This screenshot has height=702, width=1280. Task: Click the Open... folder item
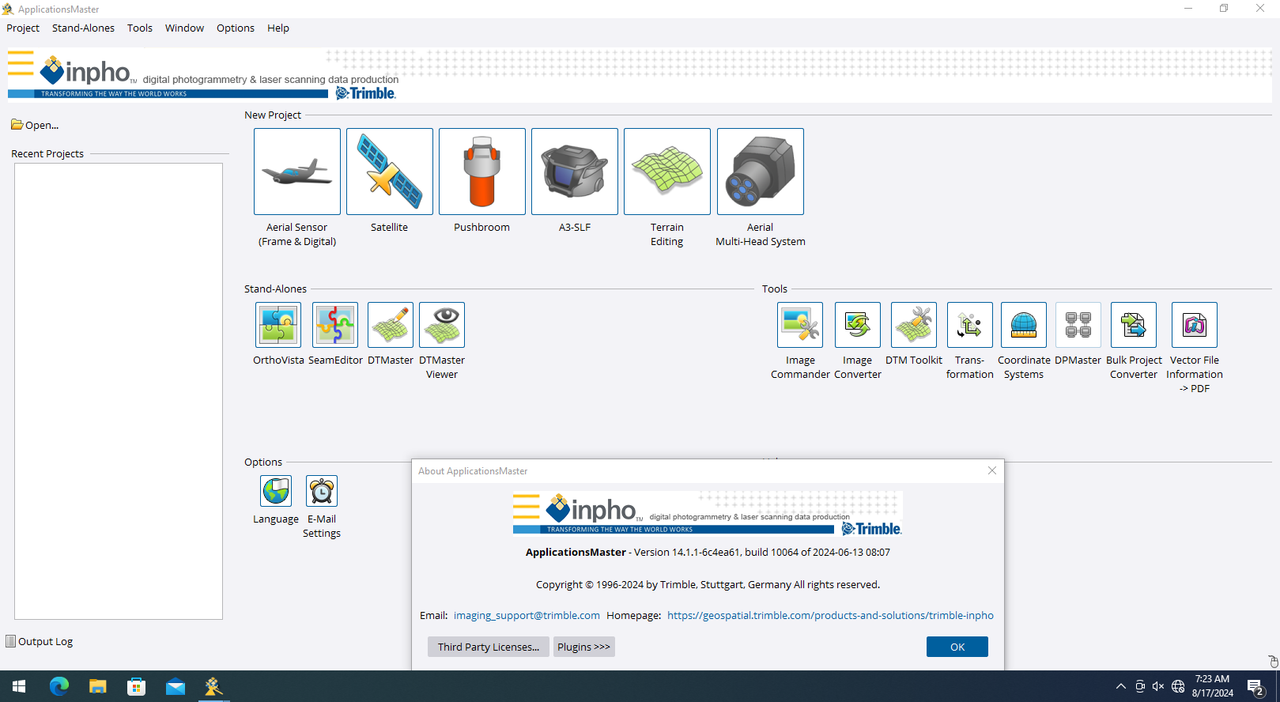coord(35,125)
